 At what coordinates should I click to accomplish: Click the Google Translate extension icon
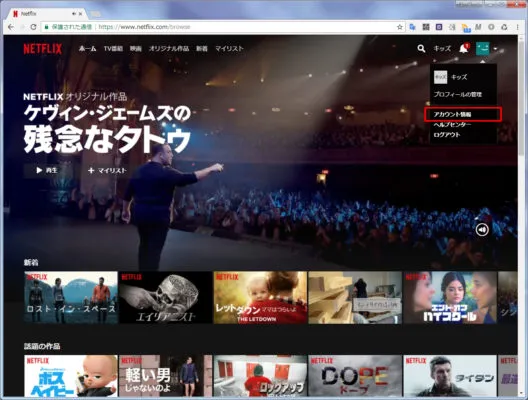(412, 27)
